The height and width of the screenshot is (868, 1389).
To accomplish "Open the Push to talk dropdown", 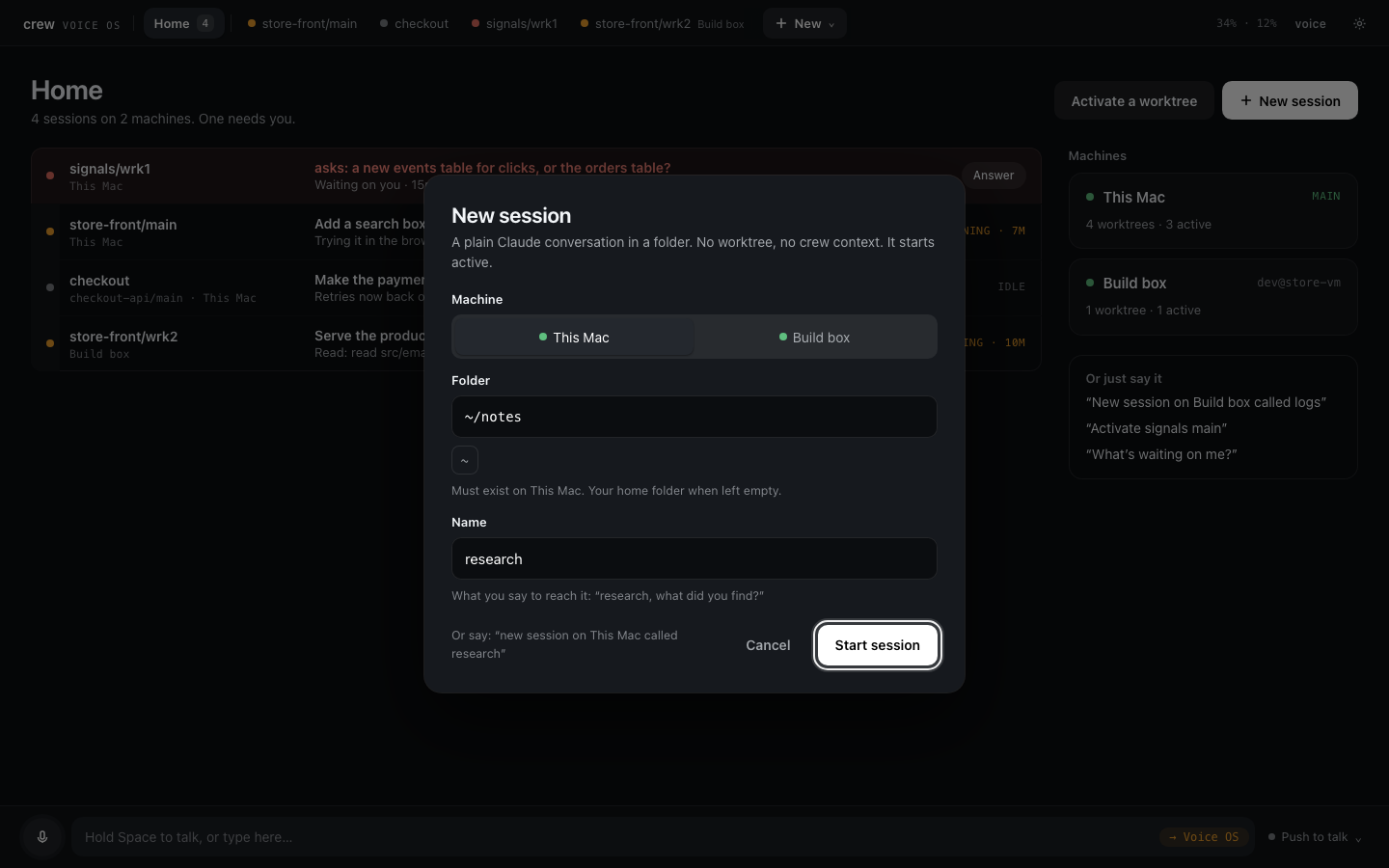I will point(1315,837).
